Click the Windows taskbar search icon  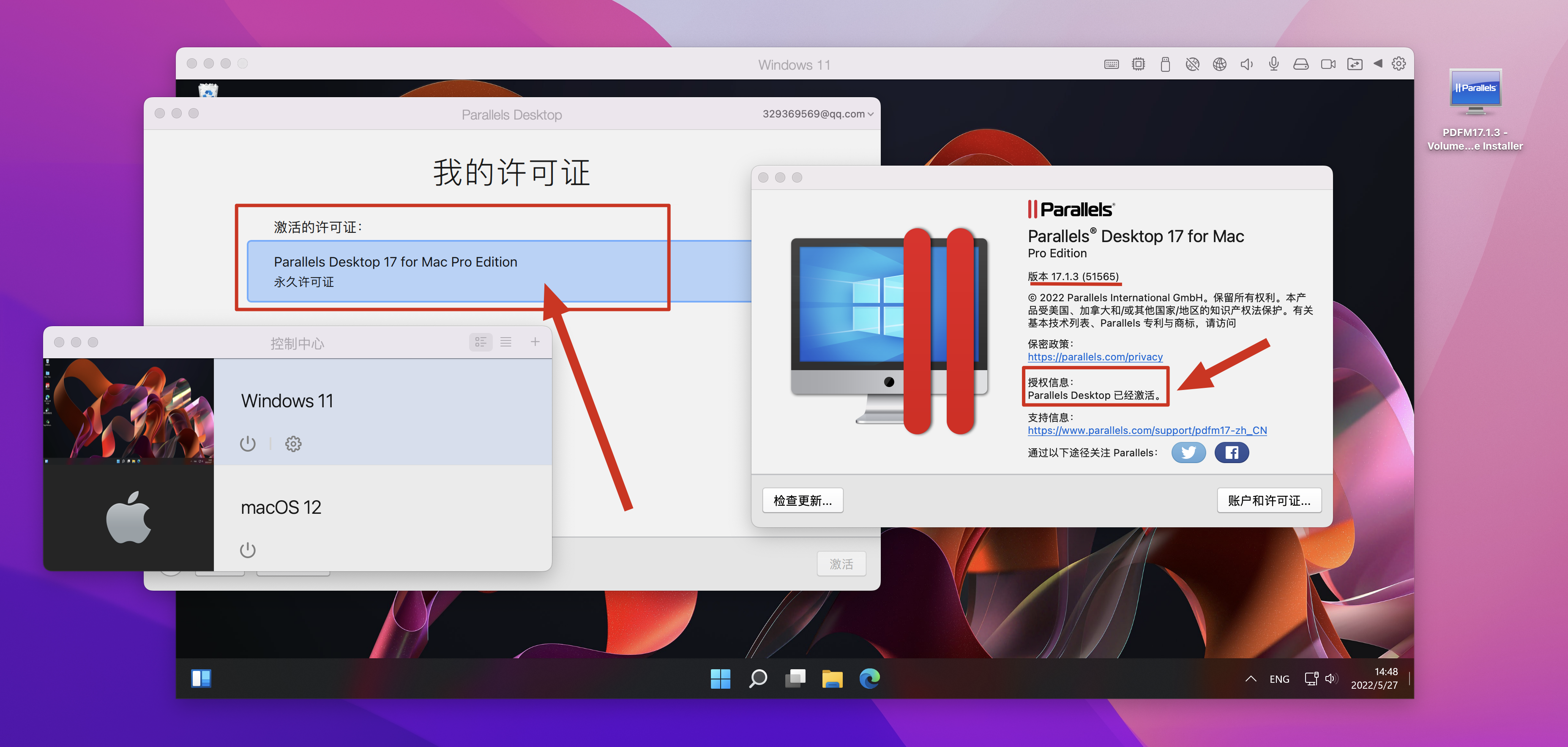[x=758, y=678]
